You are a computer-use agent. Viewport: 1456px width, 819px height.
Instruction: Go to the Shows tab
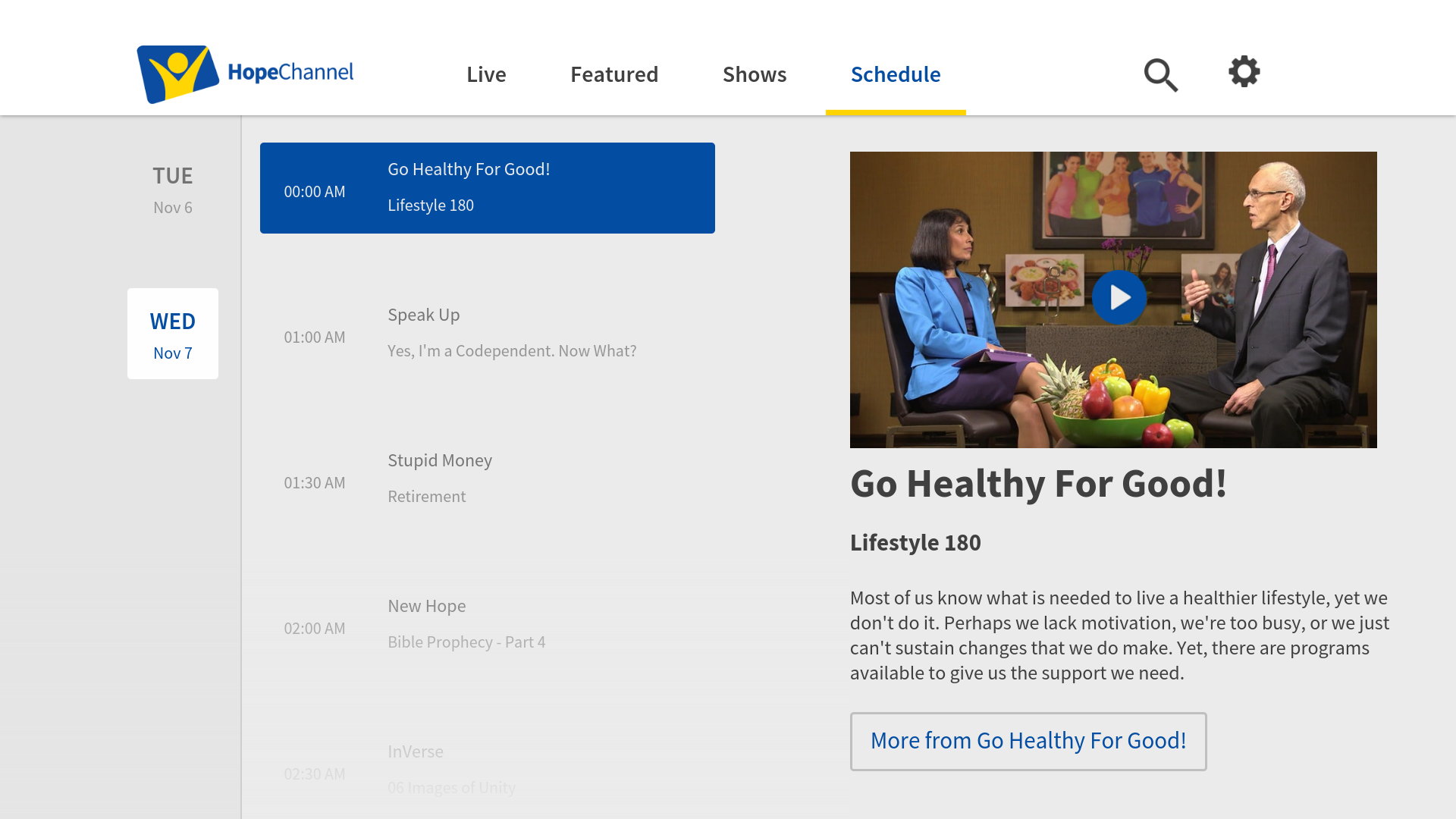[754, 74]
